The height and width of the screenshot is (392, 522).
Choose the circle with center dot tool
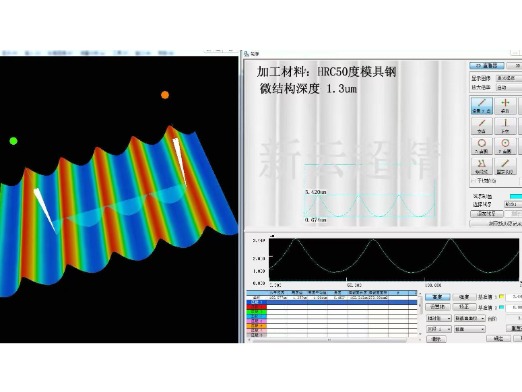pyautogui.click(x=505, y=146)
